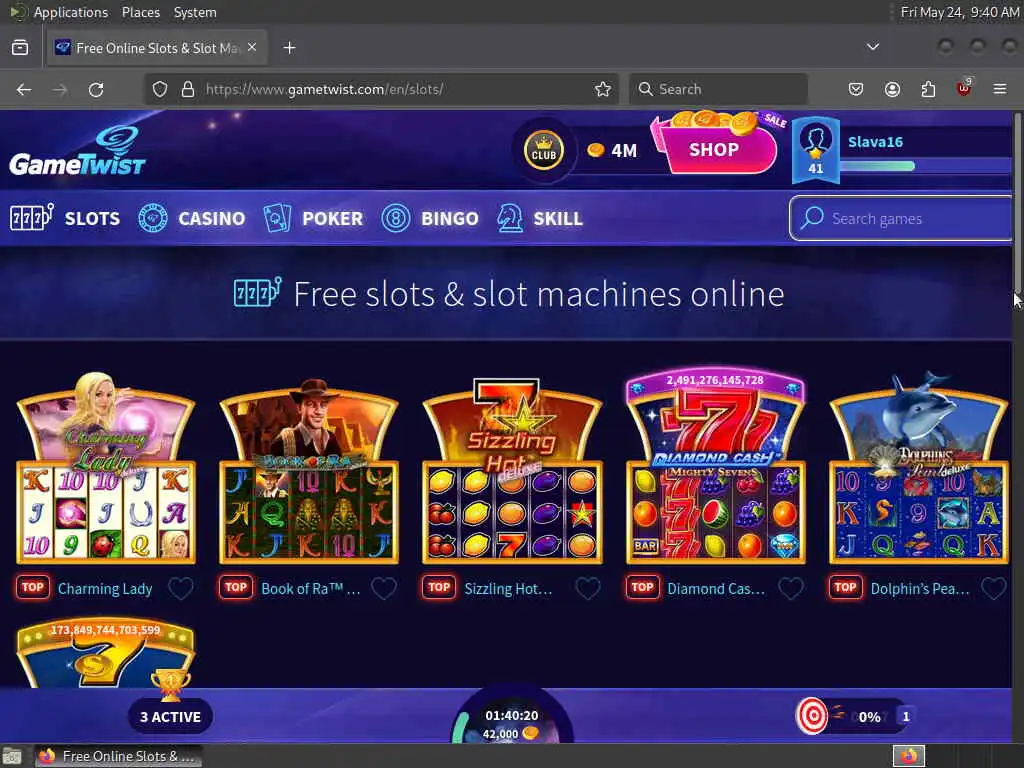The width and height of the screenshot is (1024, 768).
Task: Expand the list all tabs chevron
Action: pos(872,47)
